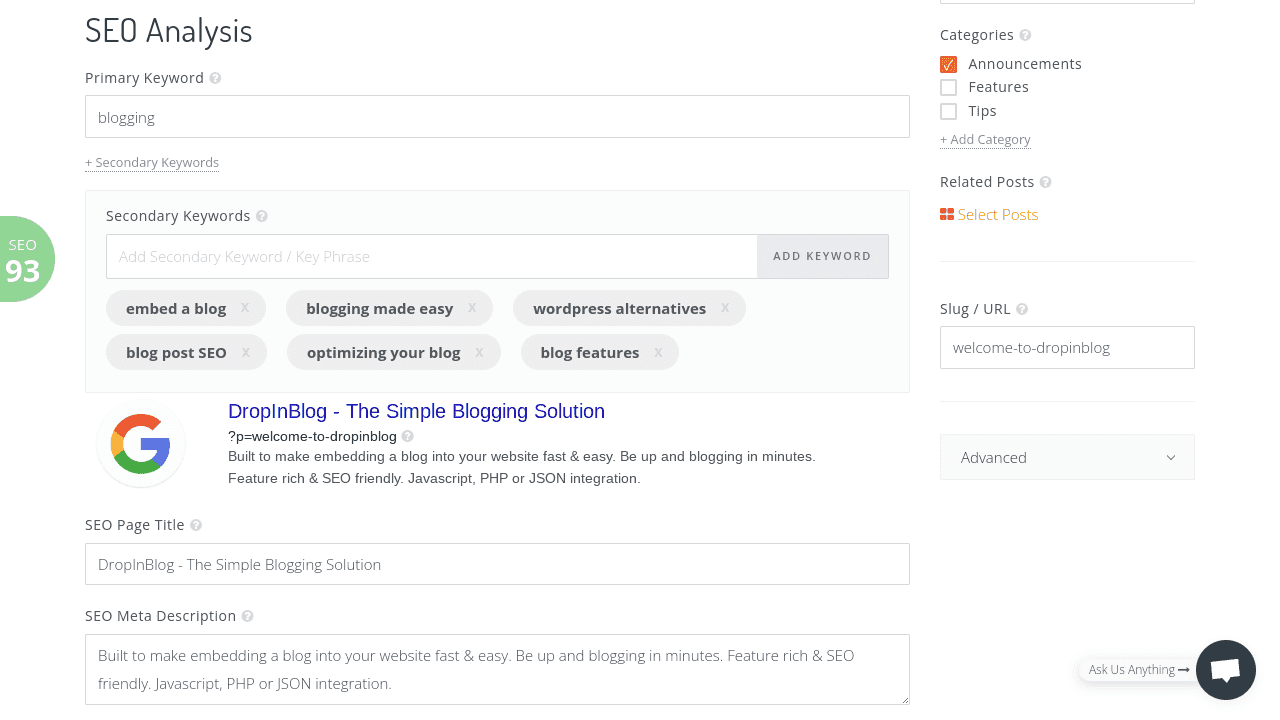This screenshot has width=1280, height=720.
Task: Uncheck the Announcements category
Action: [949, 64]
